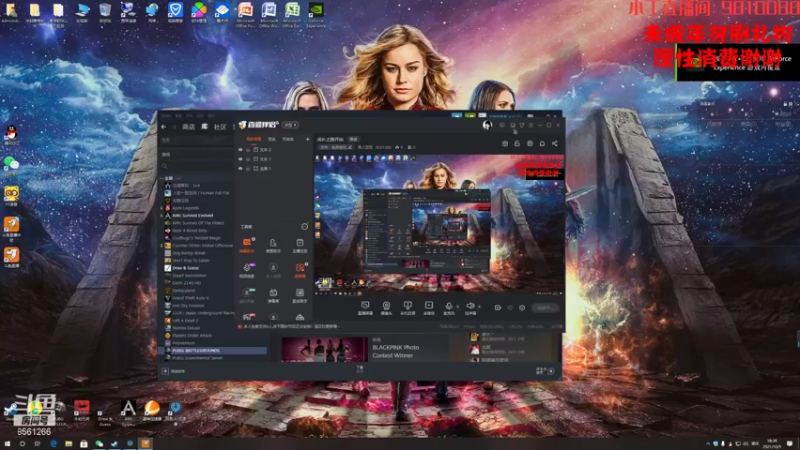This screenshot has width=800, height=450.
Task: Select Apex Legends in Steam library
Action: (185, 208)
